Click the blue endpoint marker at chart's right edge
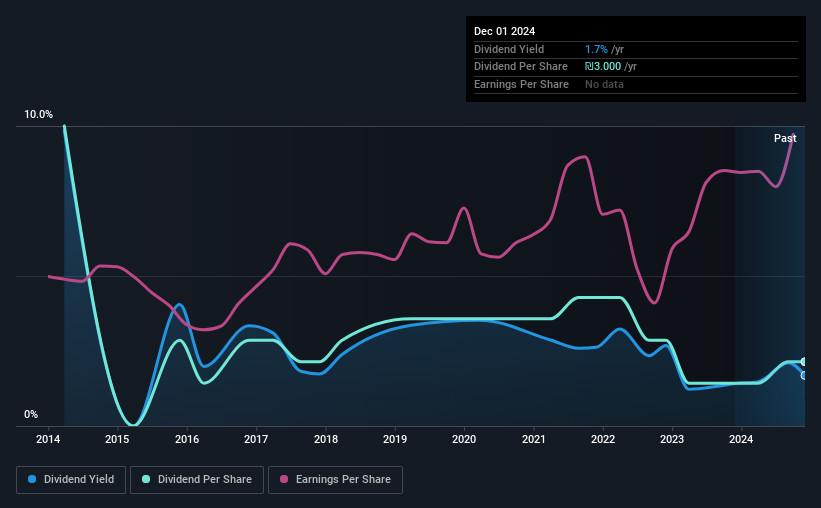This screenshot has height=508, width=821. (x=804, y=376)
